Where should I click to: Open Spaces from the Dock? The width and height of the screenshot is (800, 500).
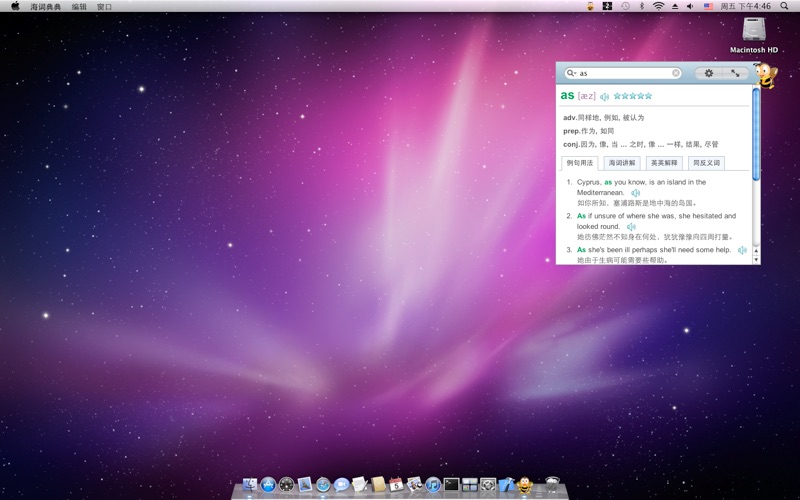pyautogui.click(x=470, y=484)
